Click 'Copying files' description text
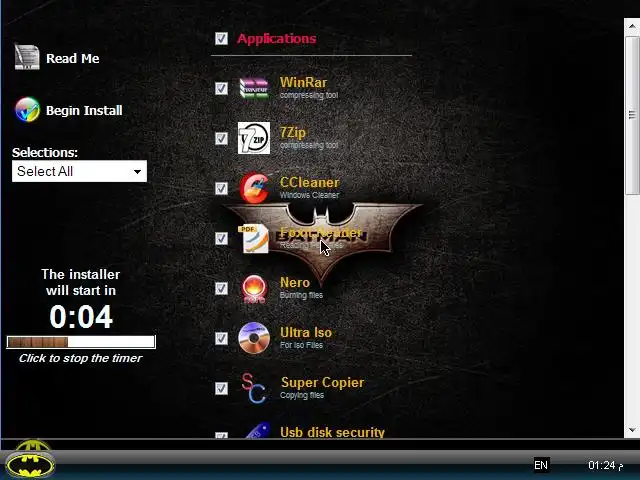The width and height of the screenshot is (640, 480). point(302,395)
